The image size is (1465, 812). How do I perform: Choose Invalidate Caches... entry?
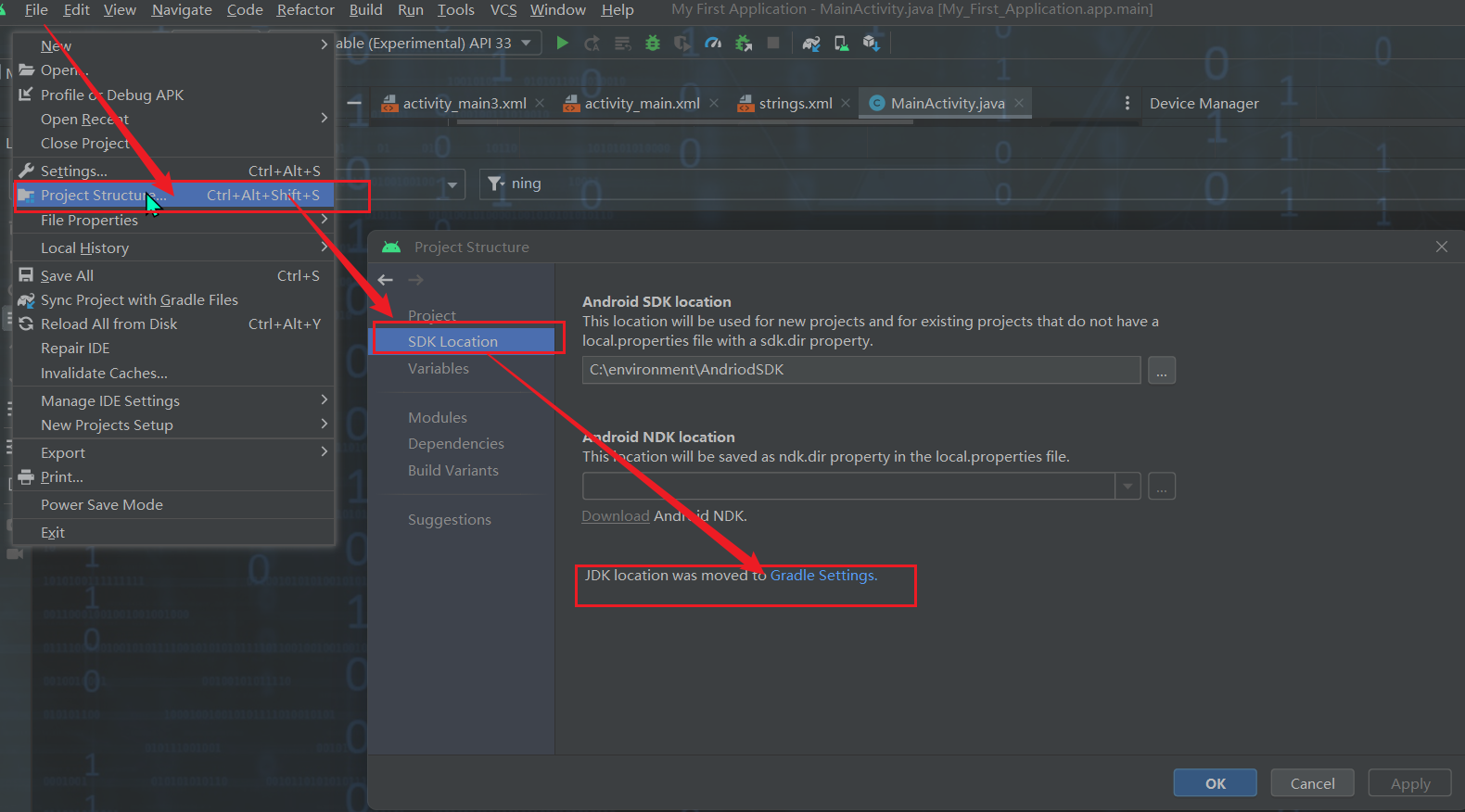(x=172, y=373)
